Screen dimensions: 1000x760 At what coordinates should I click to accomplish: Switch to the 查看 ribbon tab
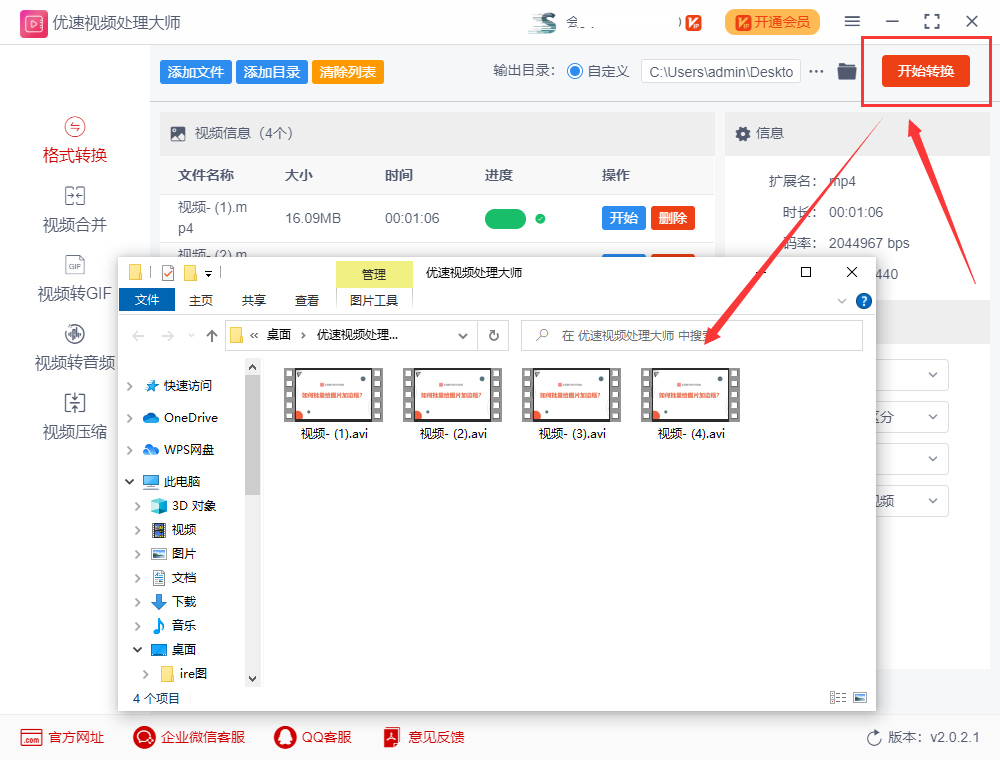point(307,300)
